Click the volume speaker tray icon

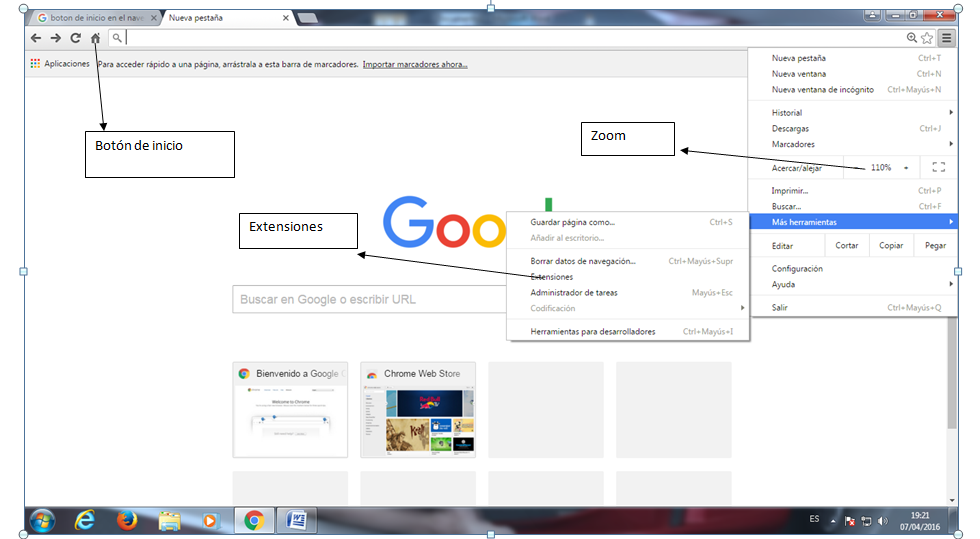tap(882, 521)
